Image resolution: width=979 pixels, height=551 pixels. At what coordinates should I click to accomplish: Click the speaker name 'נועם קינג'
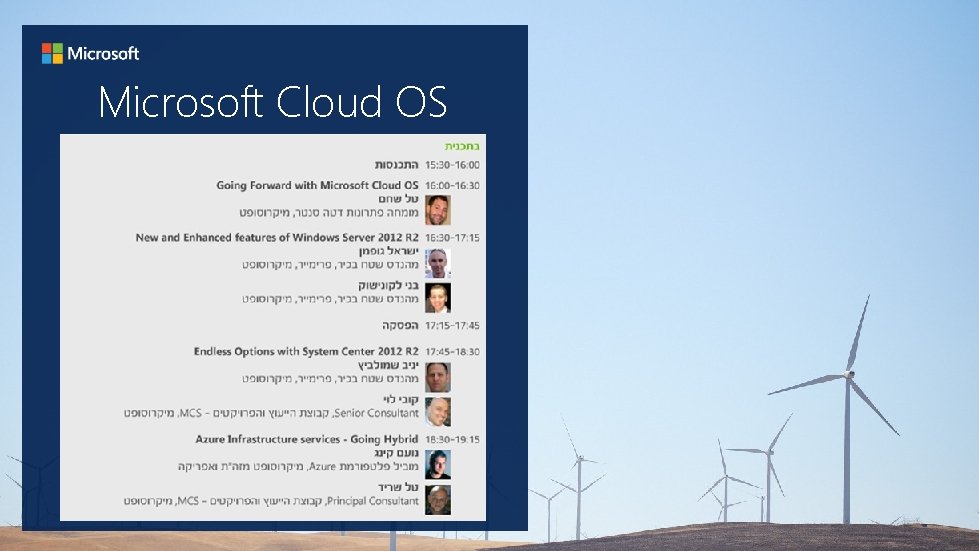[x=396, y=454]
